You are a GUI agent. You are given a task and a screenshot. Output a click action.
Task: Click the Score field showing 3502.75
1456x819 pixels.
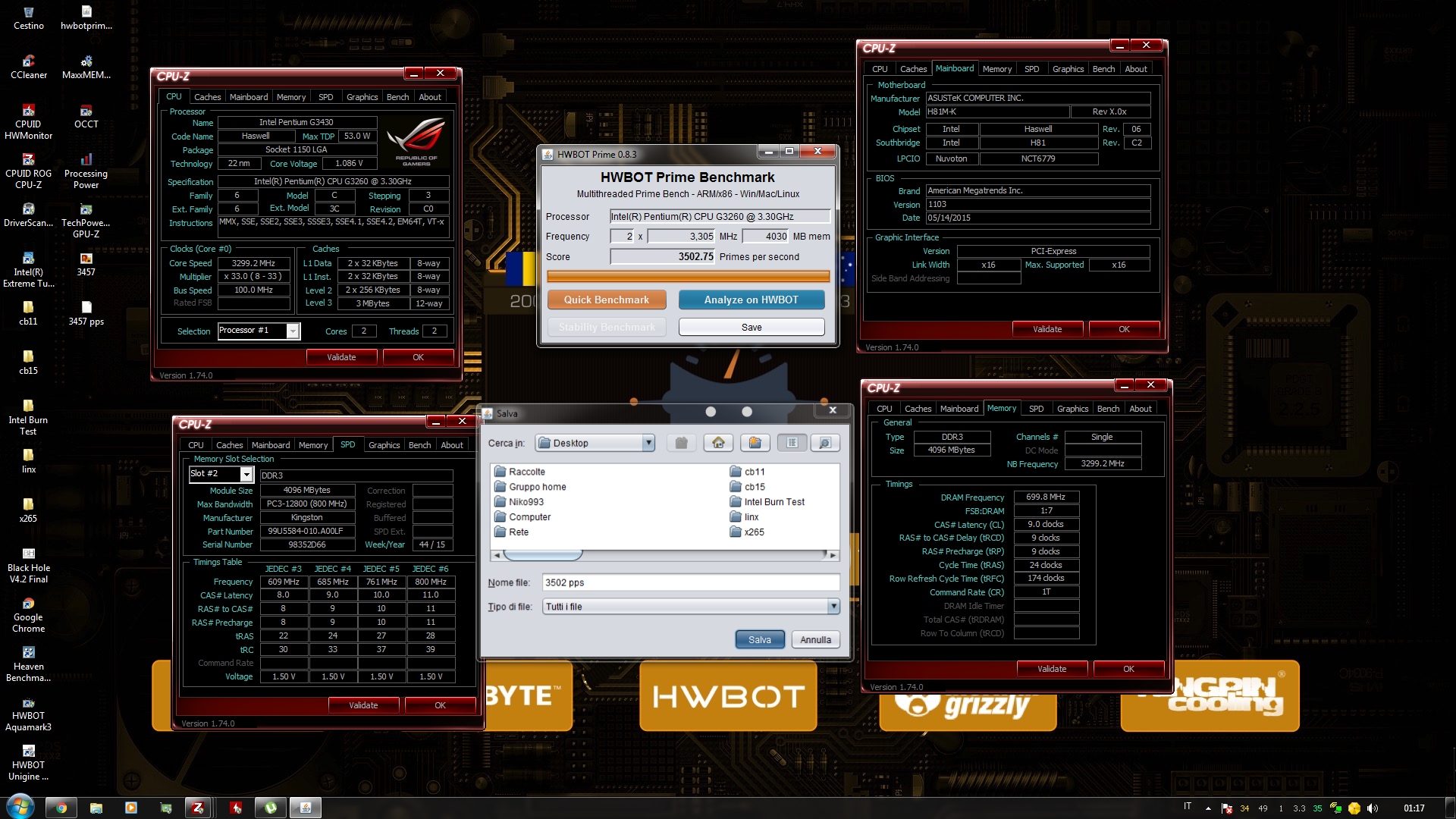(663, 257)
